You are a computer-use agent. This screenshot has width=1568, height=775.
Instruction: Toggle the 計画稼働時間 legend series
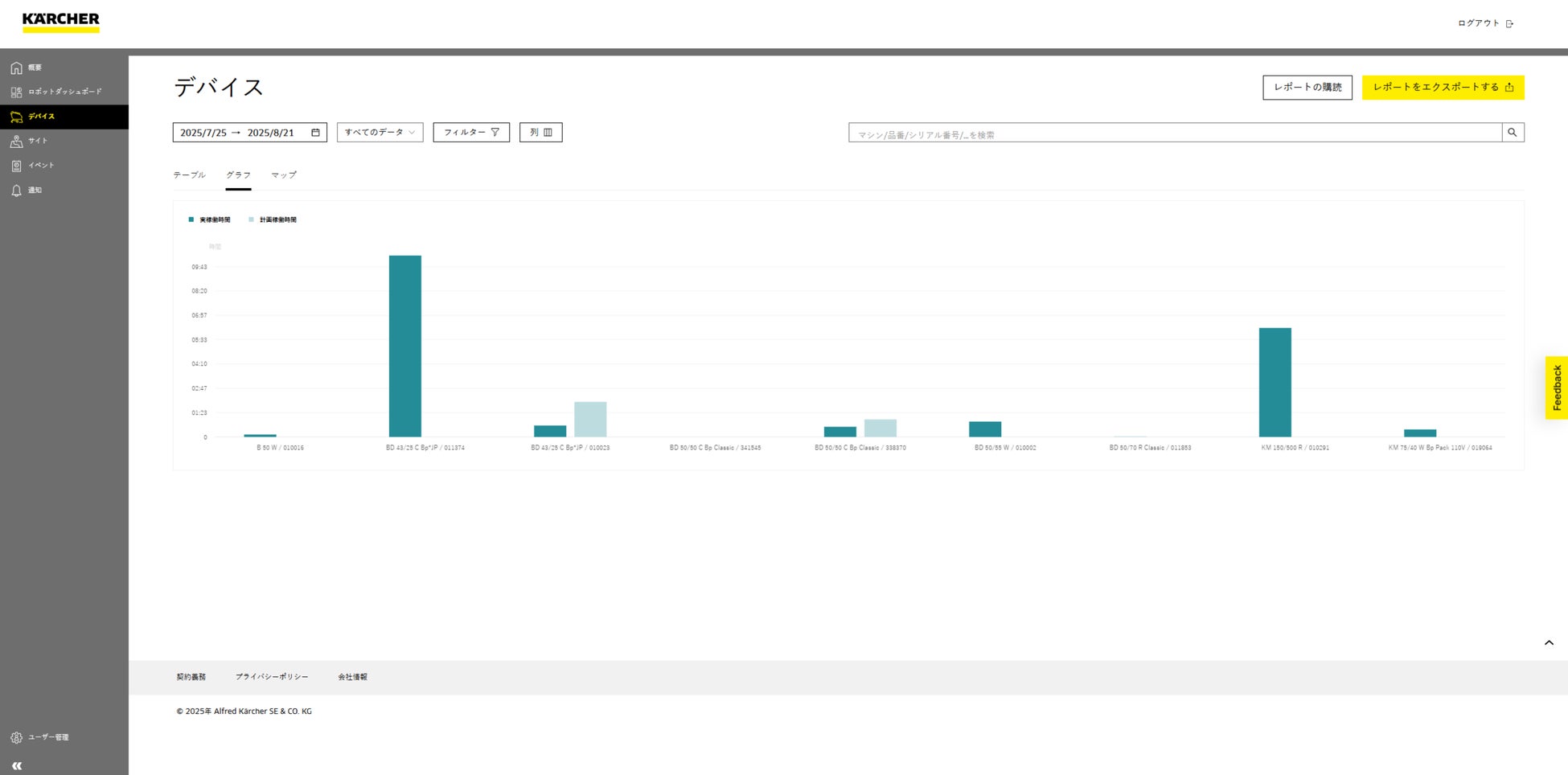point(273,219)
